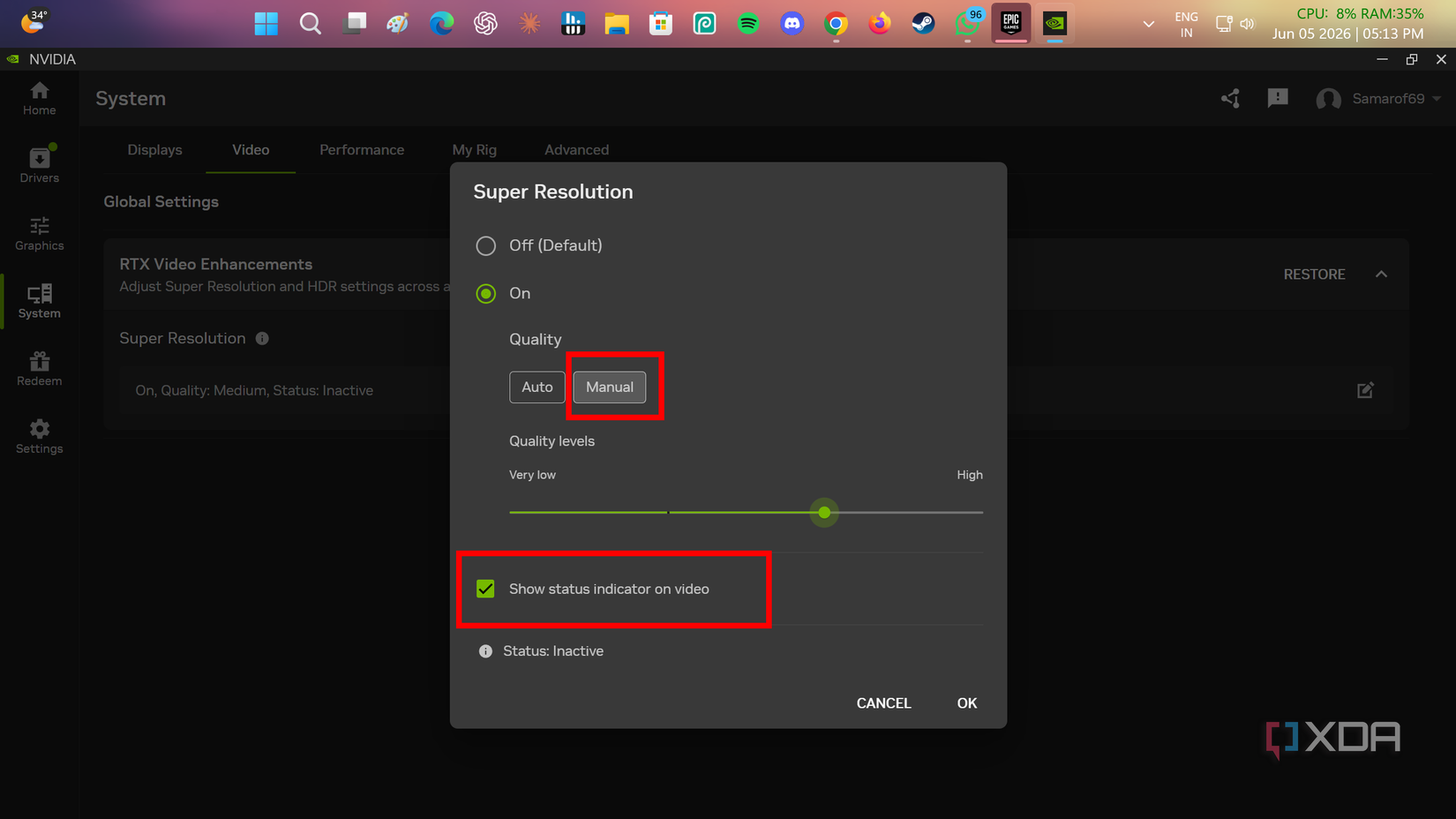The width and height of the screenshot is (1456, 819).
Task: Set quality slider to the High end
Action: [x=981, y=512]
